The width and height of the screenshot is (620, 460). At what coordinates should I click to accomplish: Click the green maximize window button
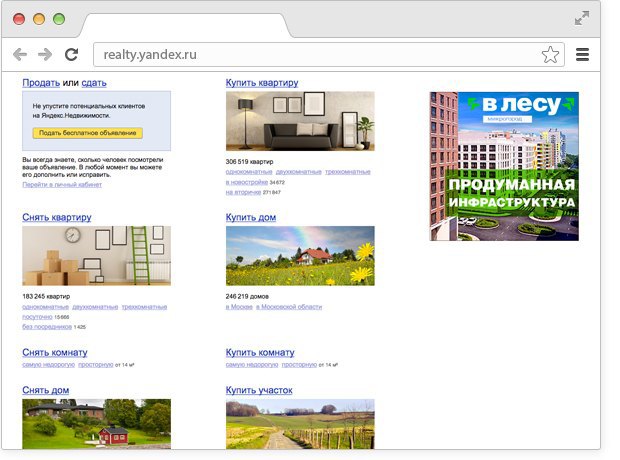[x=59, y=19]
